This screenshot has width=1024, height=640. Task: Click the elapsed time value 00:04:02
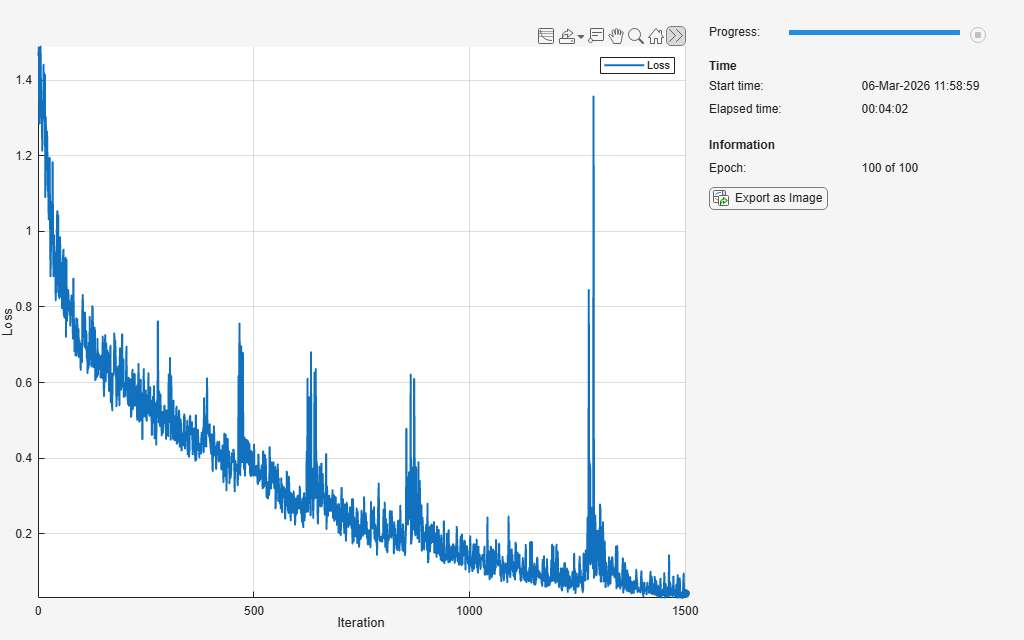(884, 109)
